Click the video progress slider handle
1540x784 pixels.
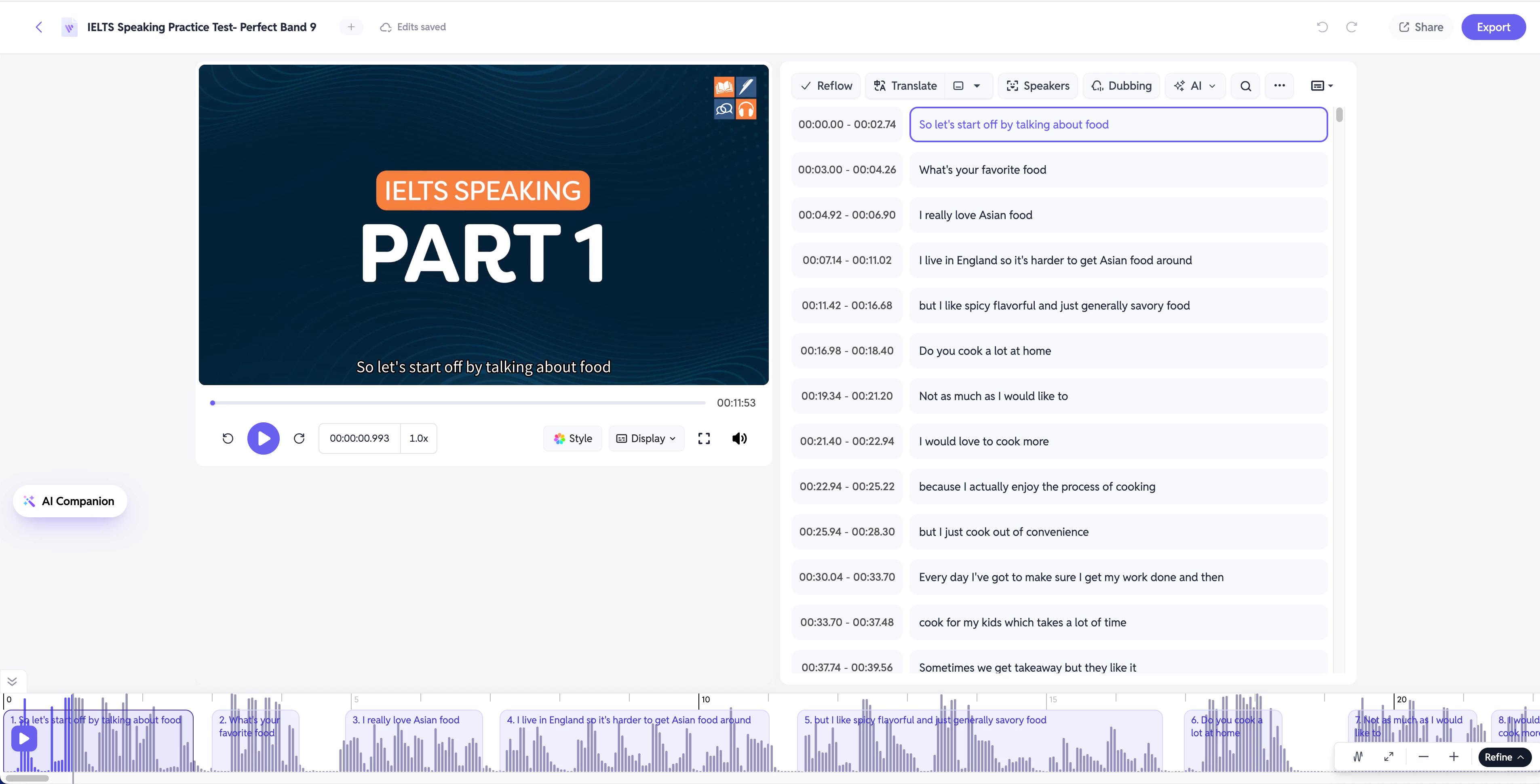tap(212, 403)
